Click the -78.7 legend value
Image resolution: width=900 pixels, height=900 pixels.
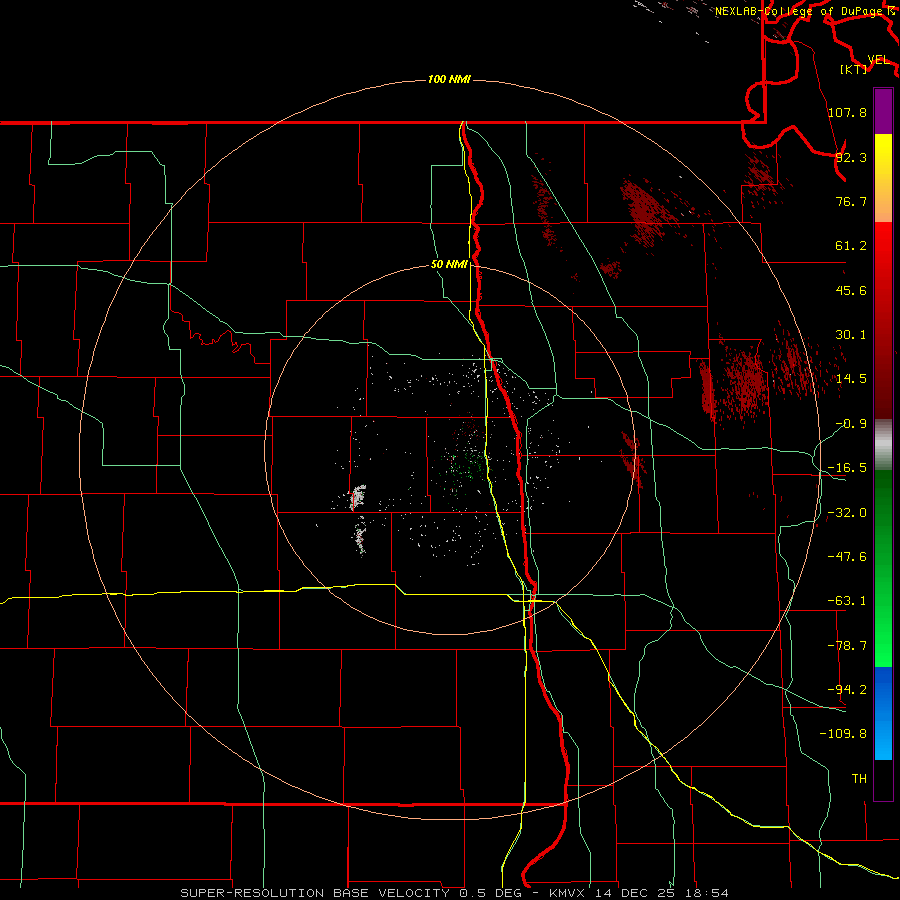click(847, 646)
